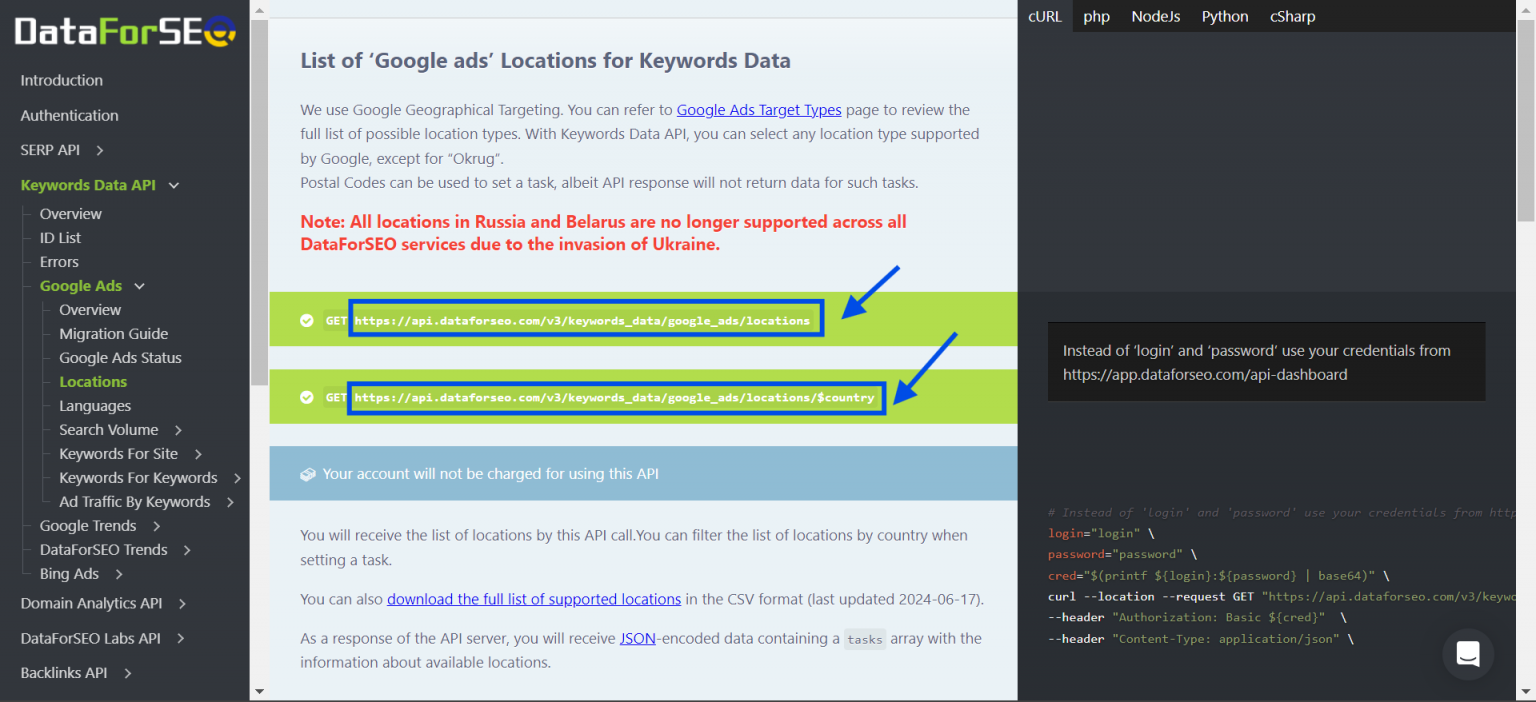The width and height of the screenshot is (1536, 702).
Task: Switch to the NodeJs tab
Action: (1155, 16)
